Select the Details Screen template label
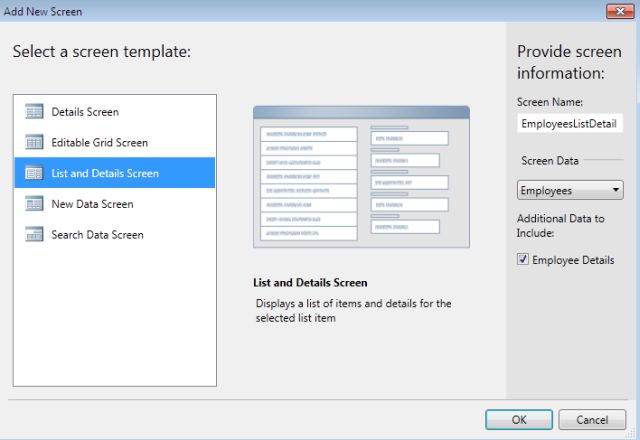This screenshot has width=640, height=440. 85,112
